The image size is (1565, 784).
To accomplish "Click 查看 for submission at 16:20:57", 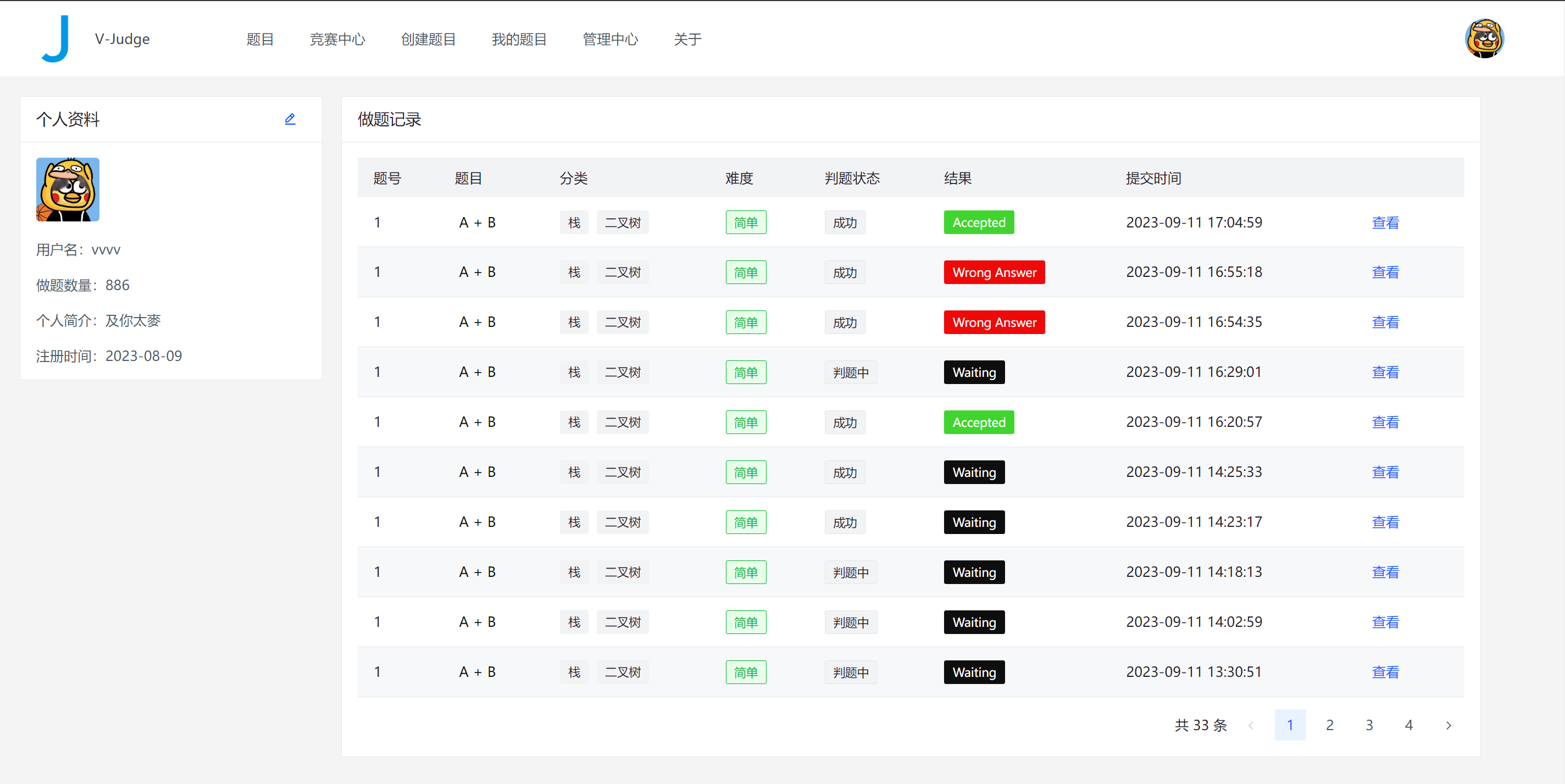I will click(1385, 422).
